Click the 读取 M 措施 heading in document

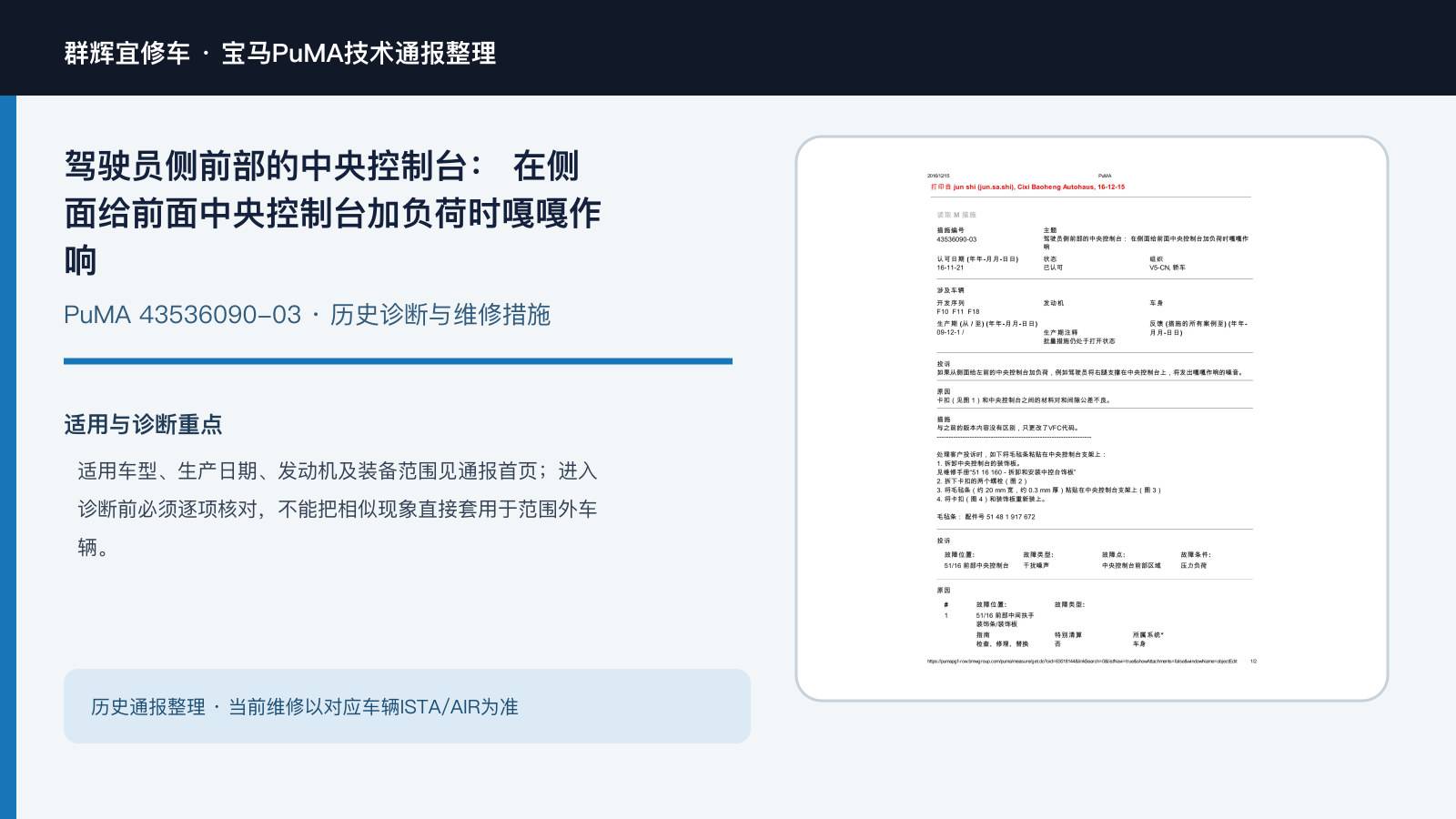(x=956, y=215)
